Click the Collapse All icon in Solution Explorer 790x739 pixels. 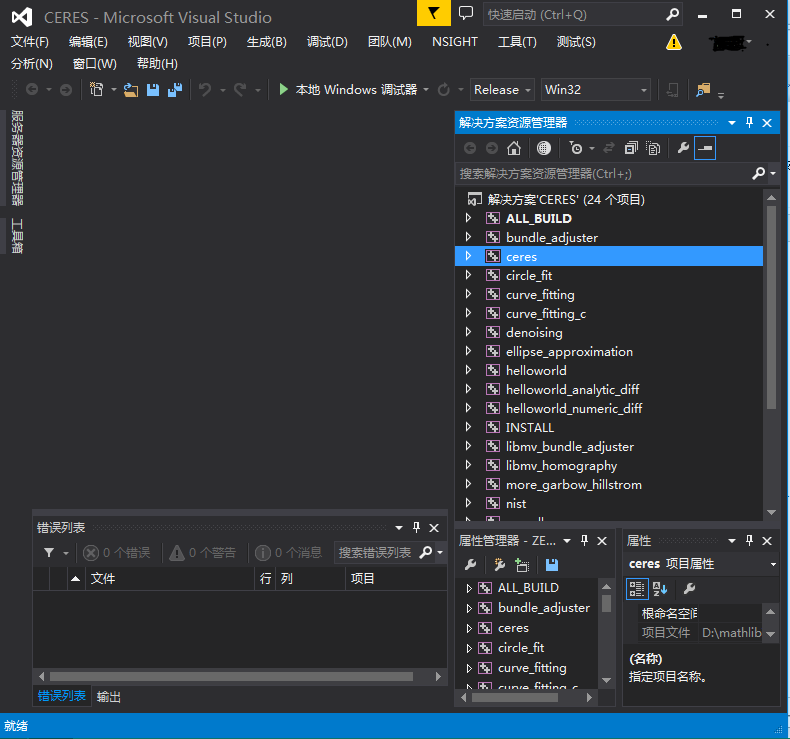[631, 148]
